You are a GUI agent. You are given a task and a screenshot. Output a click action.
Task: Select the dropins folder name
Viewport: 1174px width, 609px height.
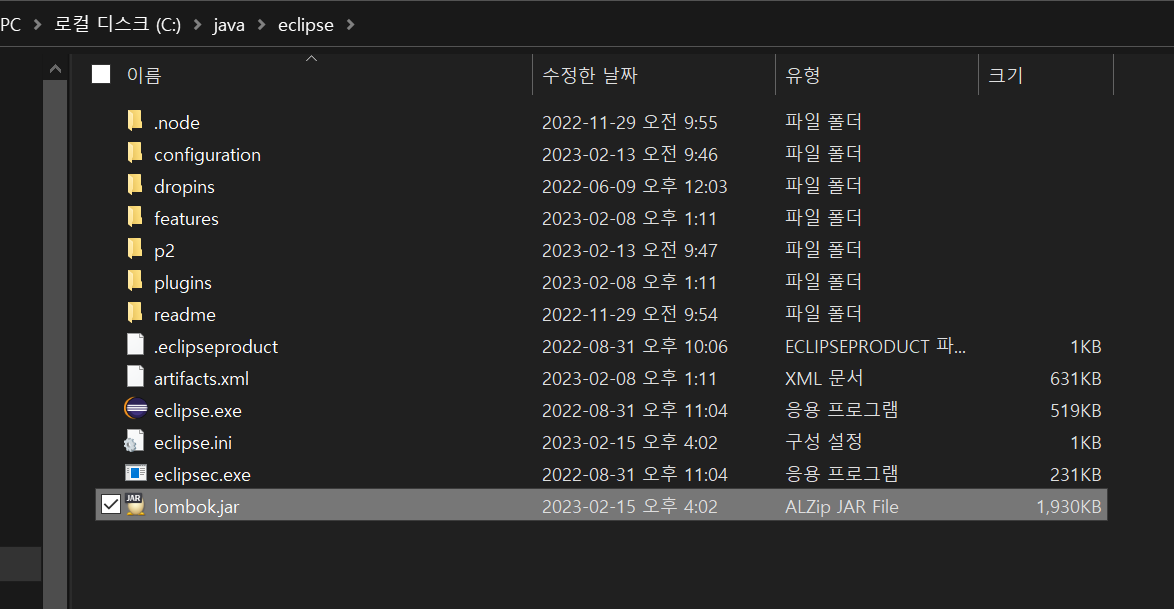coord(184,187)
